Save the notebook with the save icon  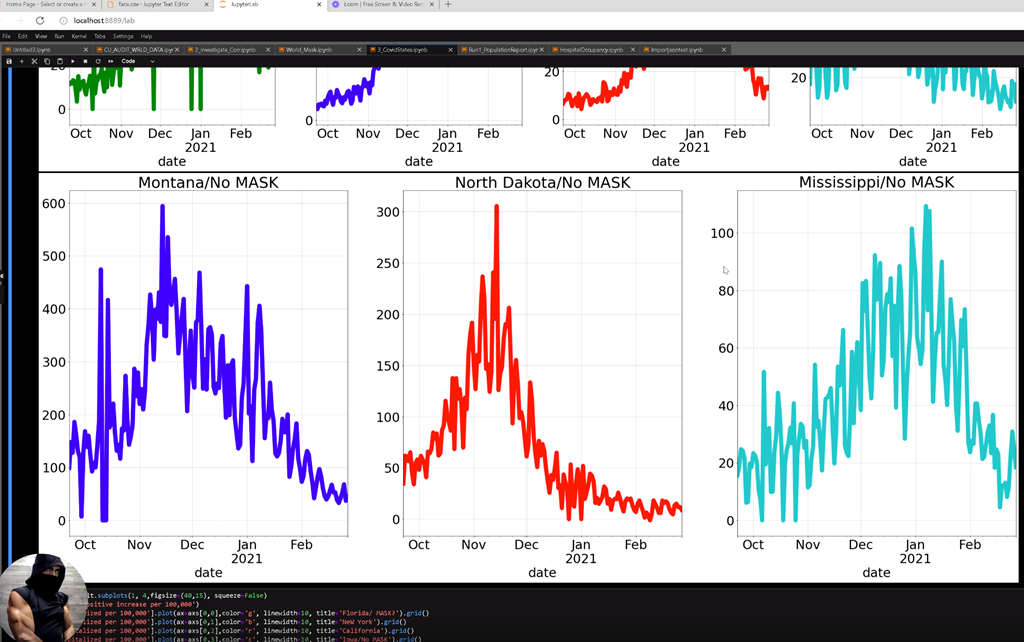[9, 61]
